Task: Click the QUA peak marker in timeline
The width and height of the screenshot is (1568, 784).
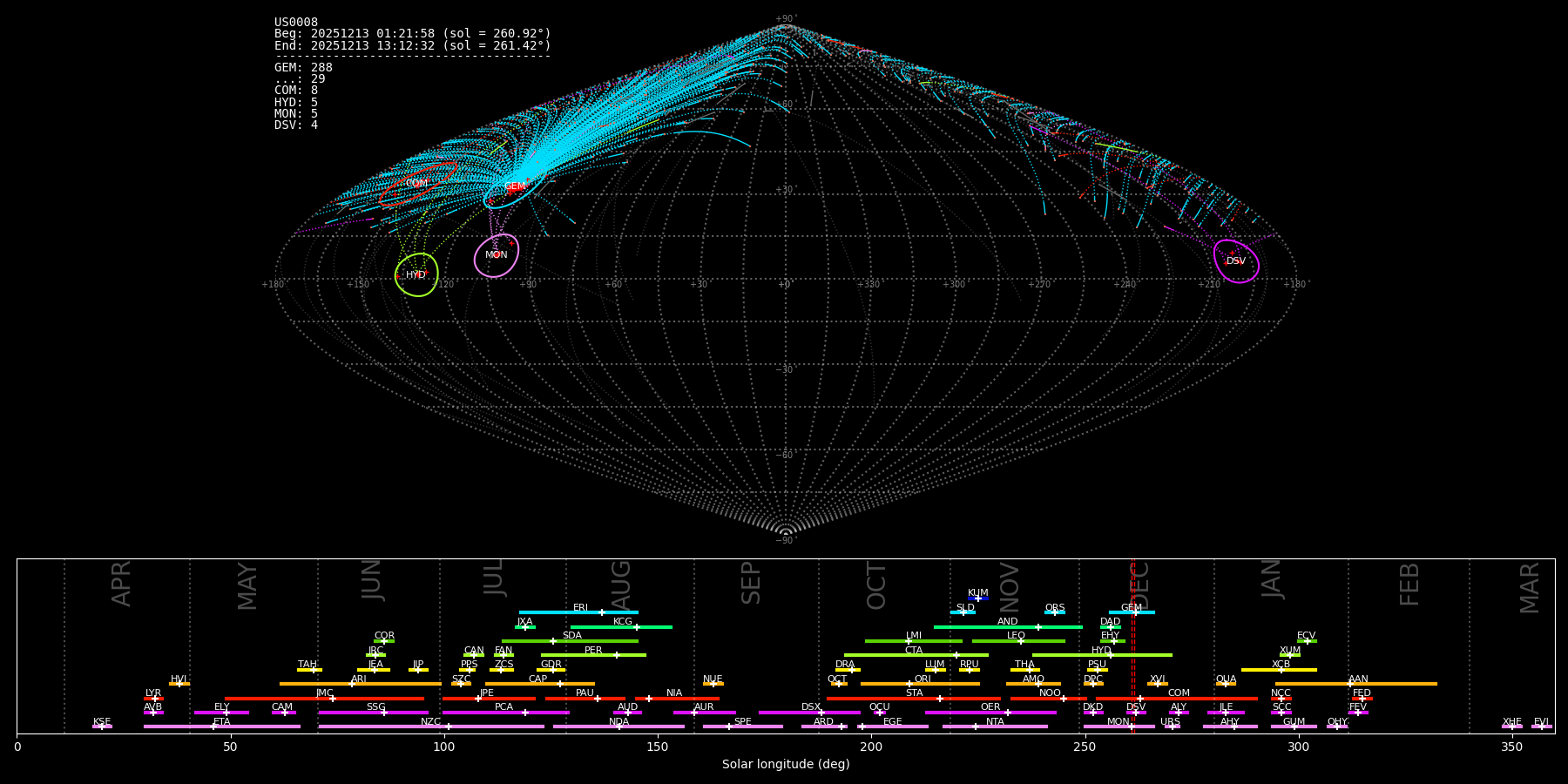Action: click(x=1226, y=684)
